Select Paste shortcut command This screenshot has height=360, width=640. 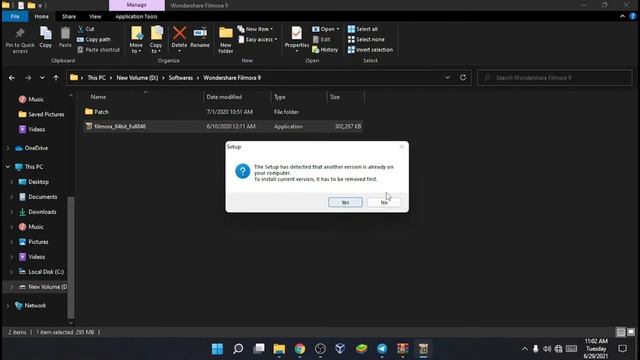[x=98, y=50]
